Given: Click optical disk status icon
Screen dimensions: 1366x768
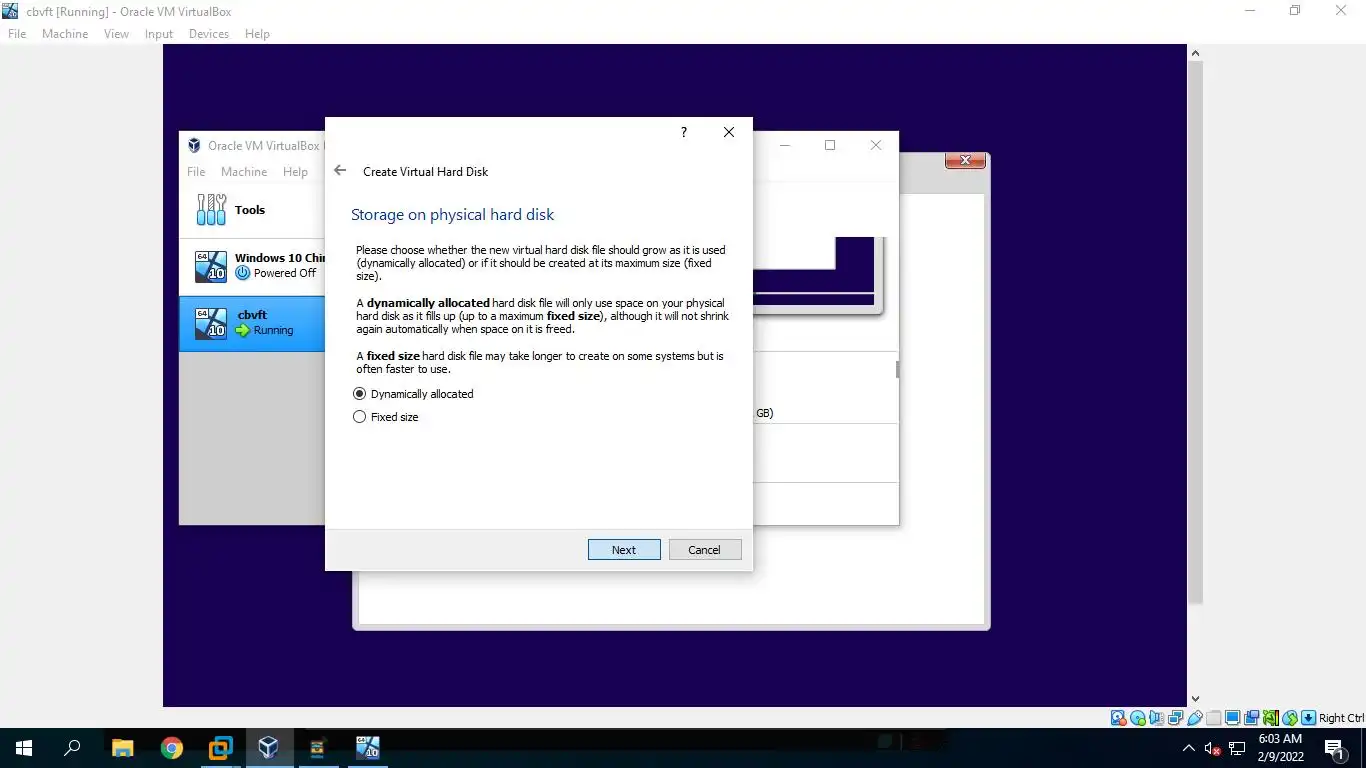Looking at the screenshot, I should pos(1138,718).
